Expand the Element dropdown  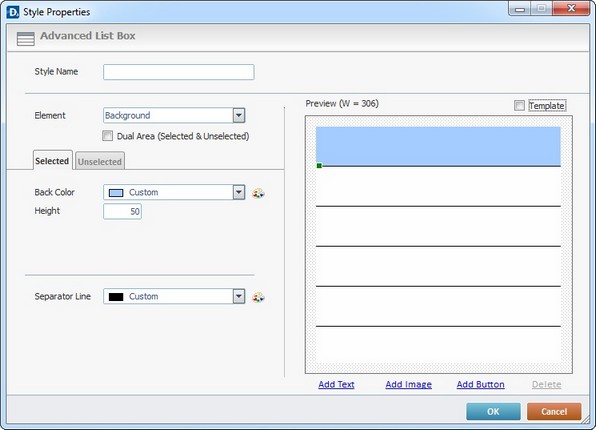click(239, 115)
